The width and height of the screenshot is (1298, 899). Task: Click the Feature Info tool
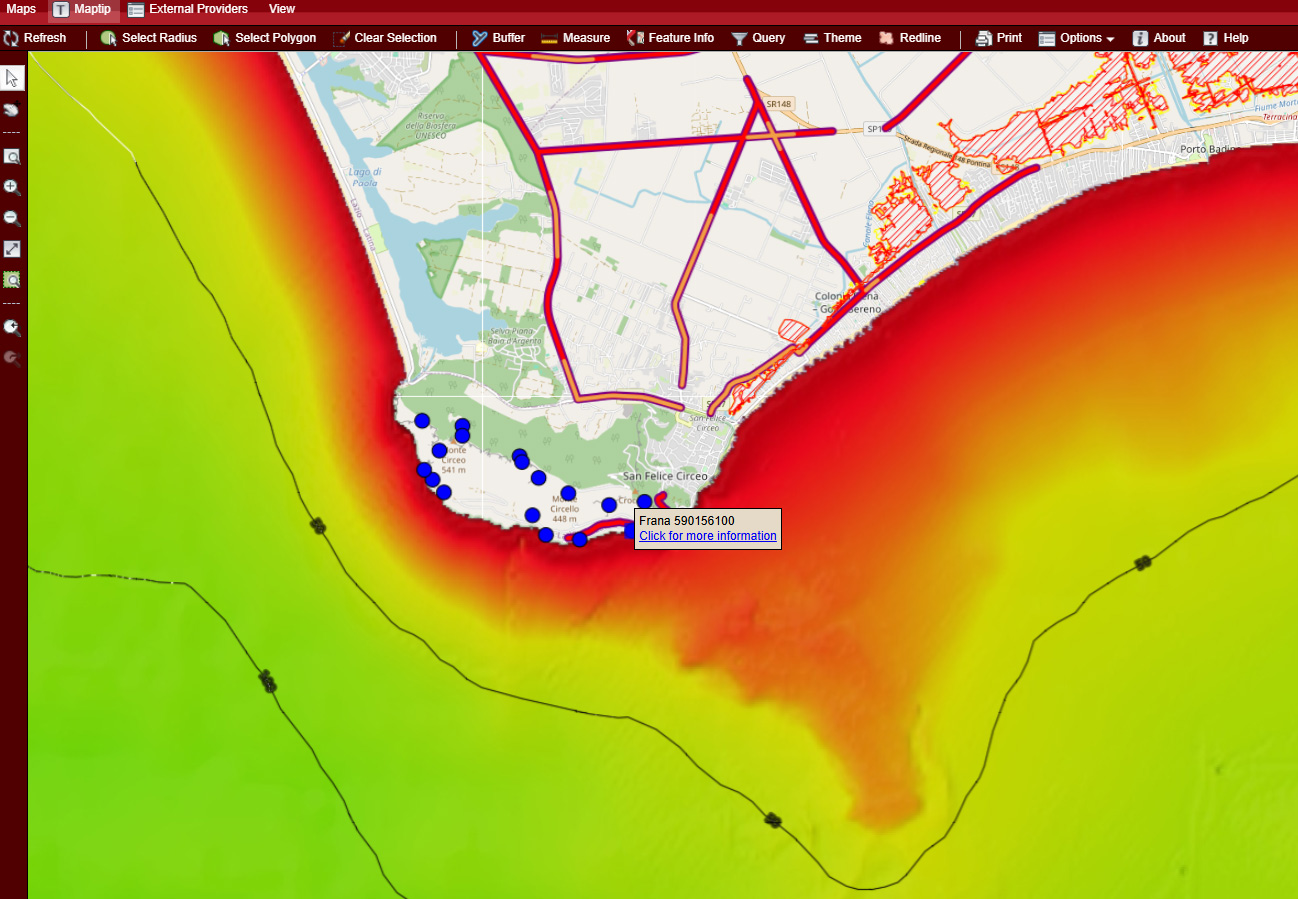coord(670,38)
